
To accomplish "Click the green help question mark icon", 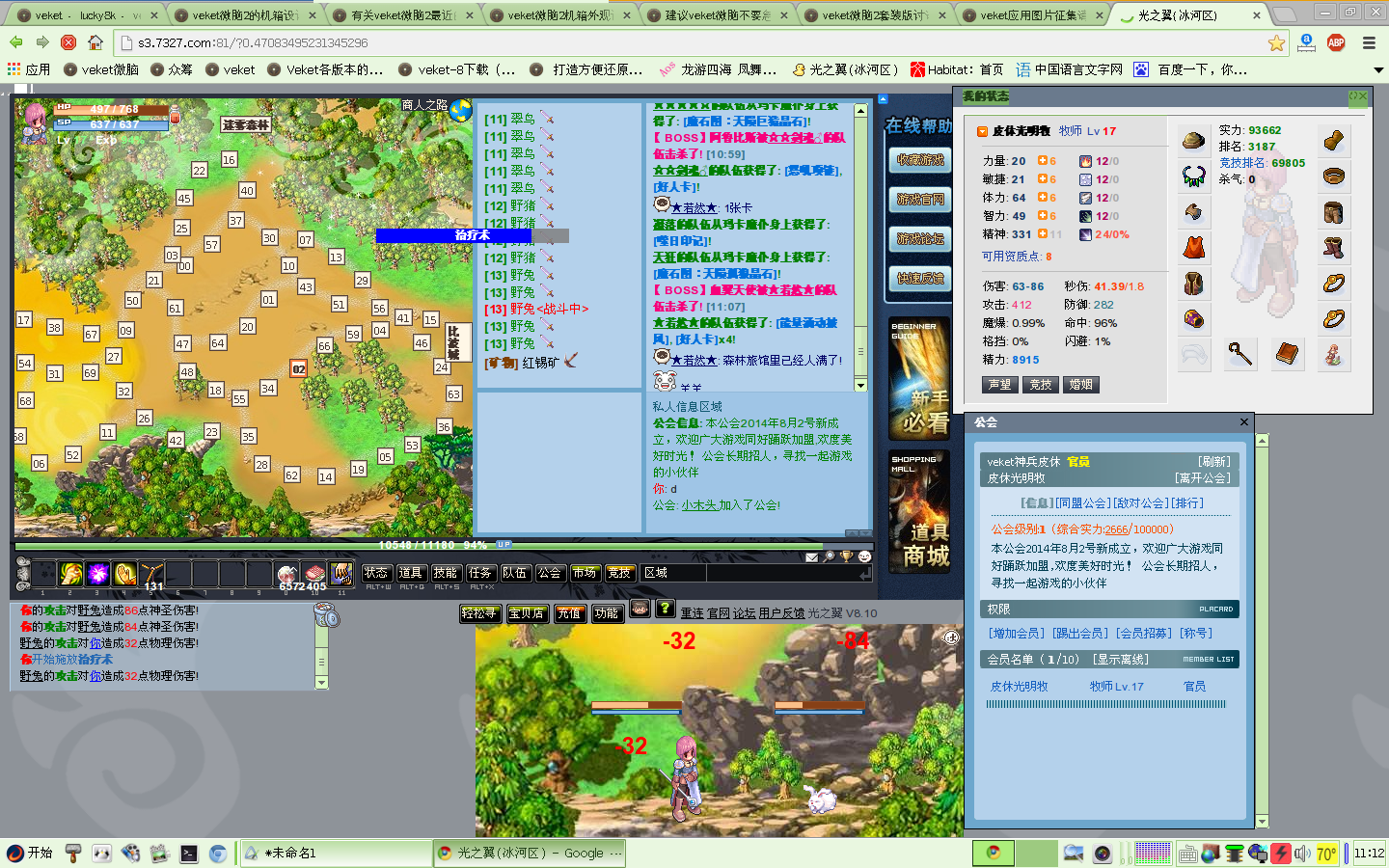I will [x=666, y=609].
